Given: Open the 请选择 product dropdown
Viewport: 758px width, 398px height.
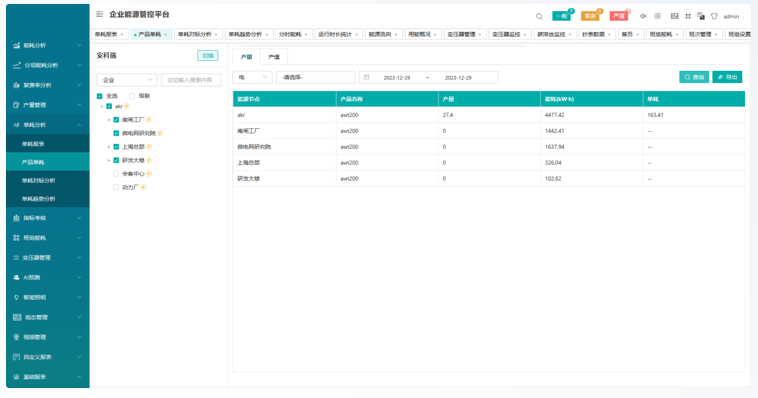Looking at the screenshot, I should 316,77.
